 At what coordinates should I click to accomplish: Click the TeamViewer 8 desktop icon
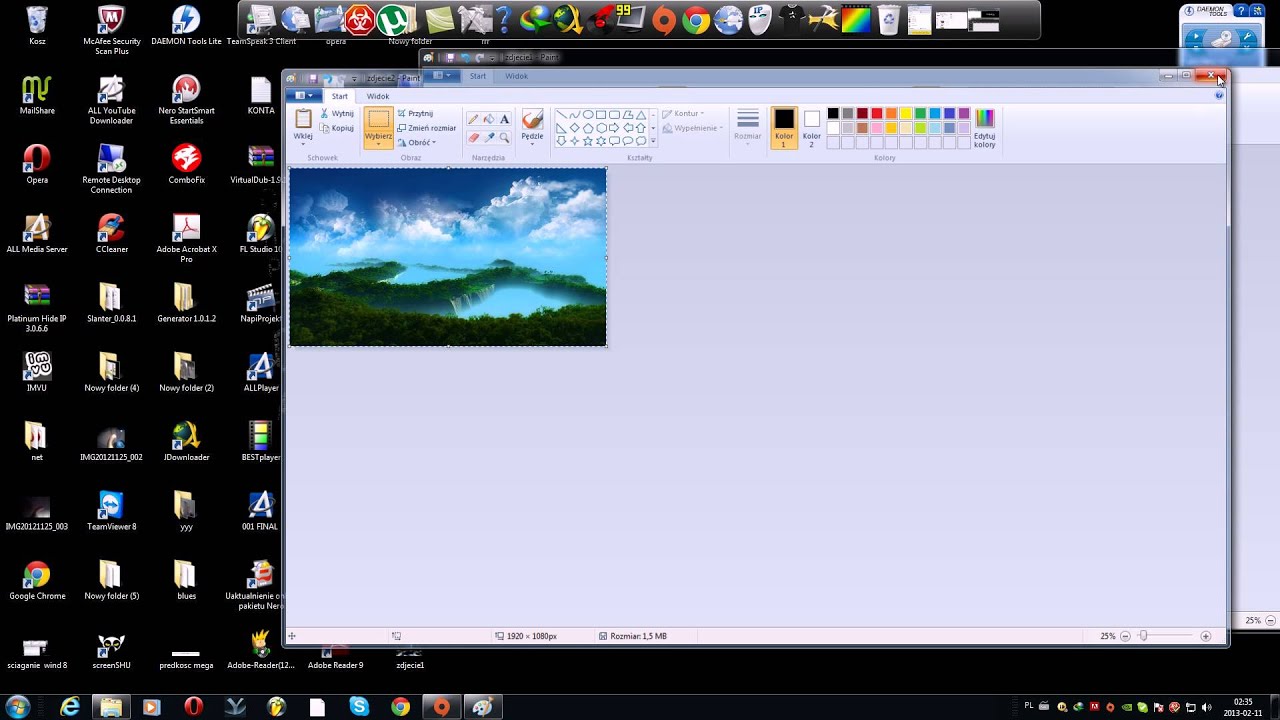(x=111, y=510)
